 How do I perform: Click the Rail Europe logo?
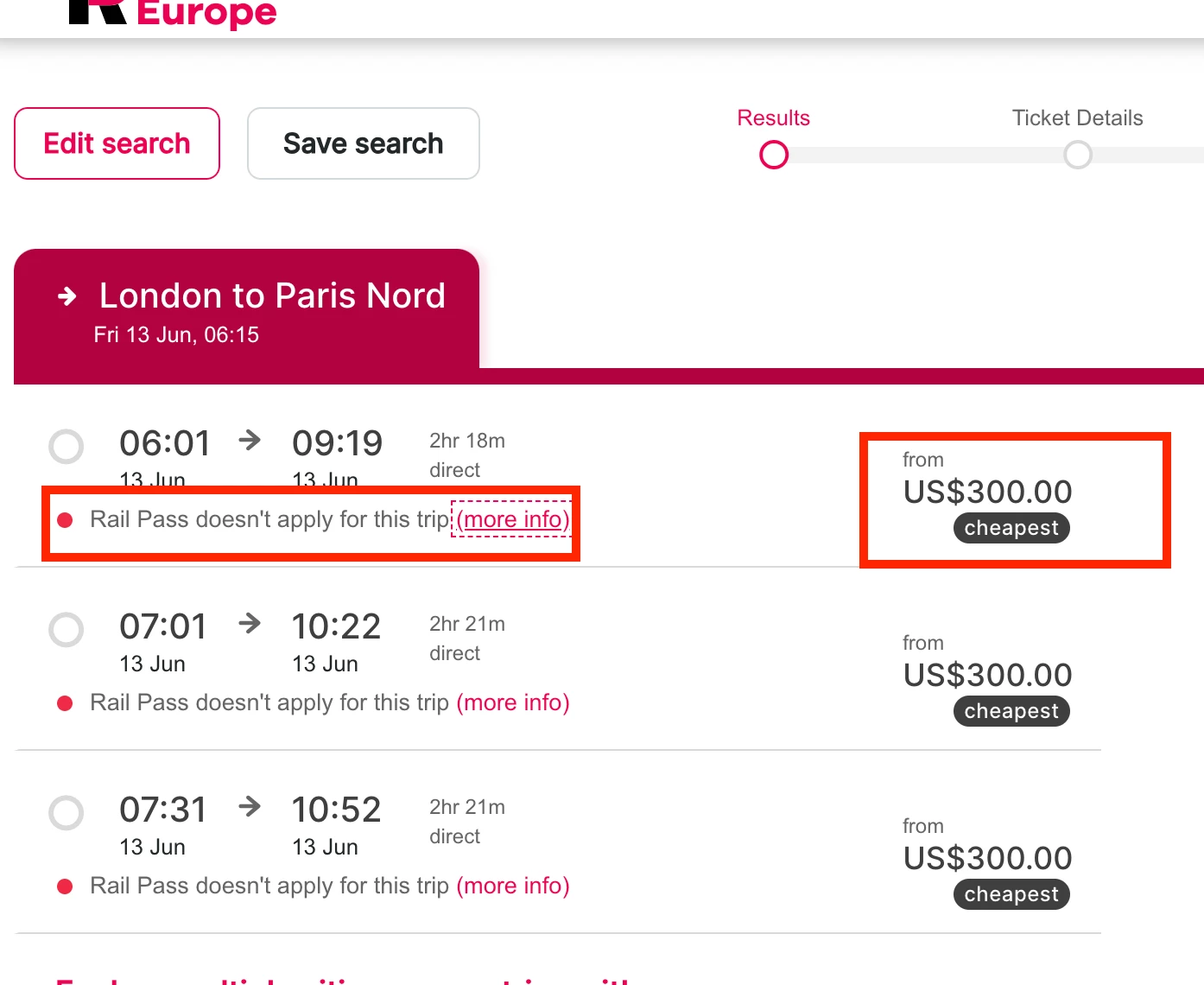click(173, 12)
